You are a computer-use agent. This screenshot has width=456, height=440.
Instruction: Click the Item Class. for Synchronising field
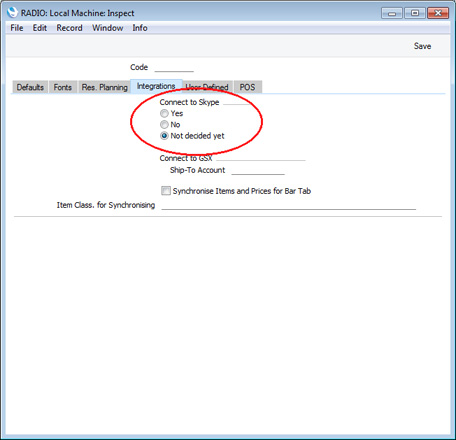coord(289,205)
